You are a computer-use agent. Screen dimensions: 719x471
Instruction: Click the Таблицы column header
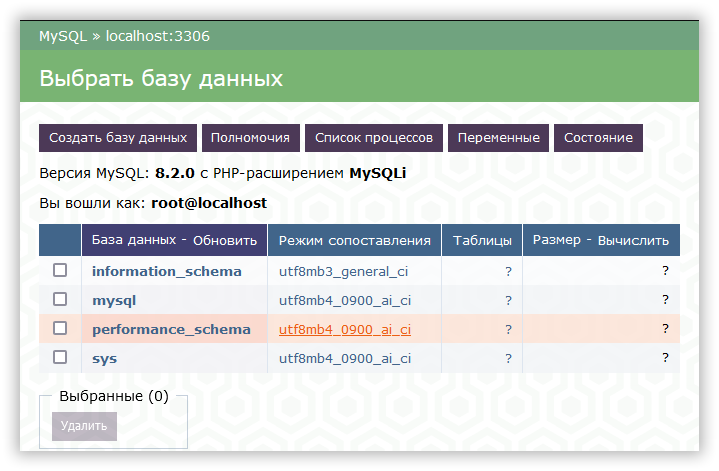[482, 240]
